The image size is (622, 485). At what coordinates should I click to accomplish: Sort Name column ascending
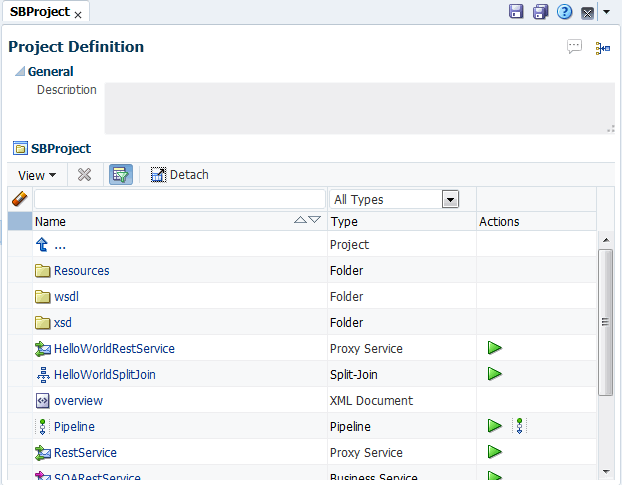(300, 220)
